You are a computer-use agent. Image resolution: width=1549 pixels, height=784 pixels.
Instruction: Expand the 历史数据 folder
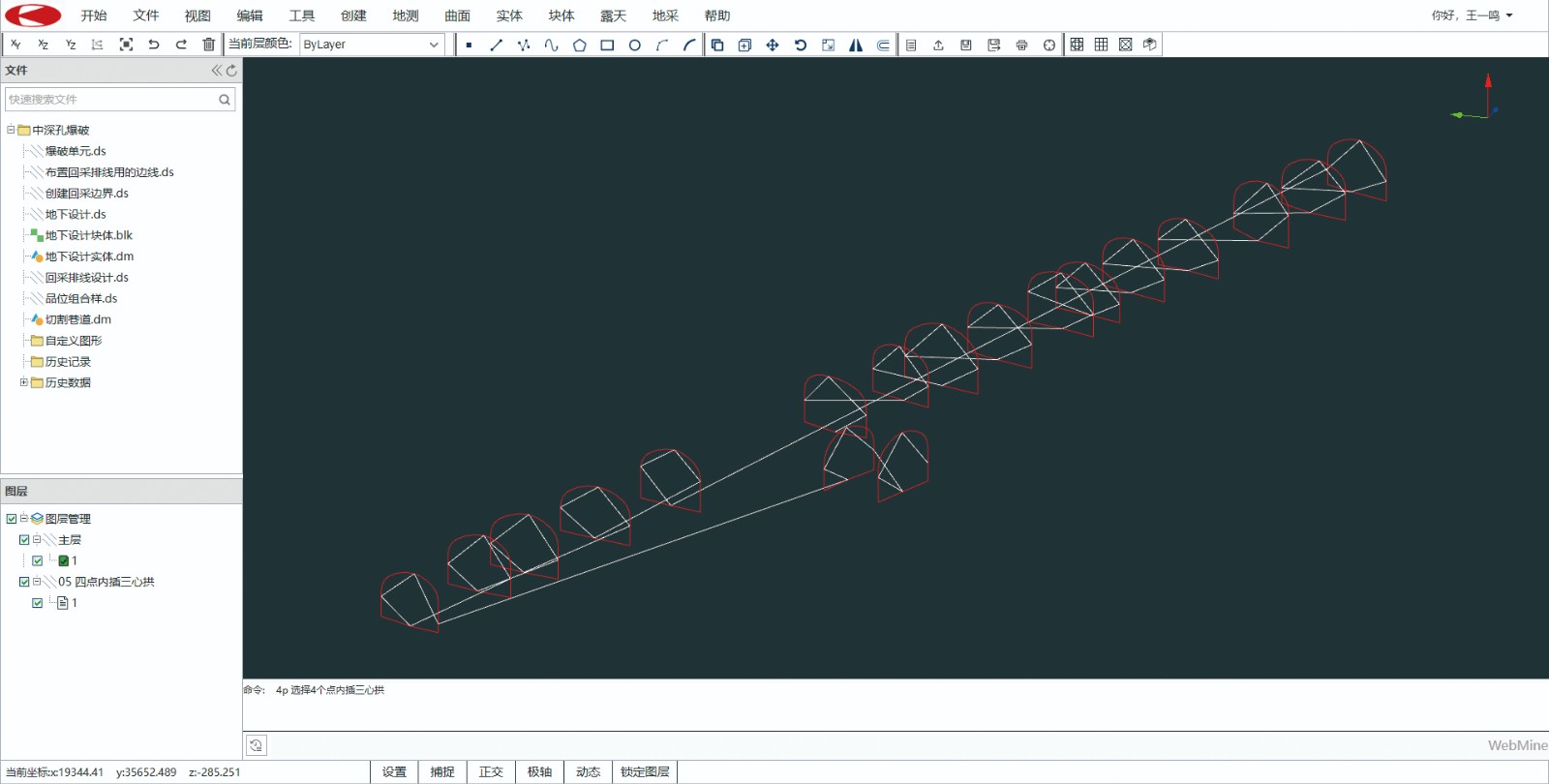click(x=24, y=382)
